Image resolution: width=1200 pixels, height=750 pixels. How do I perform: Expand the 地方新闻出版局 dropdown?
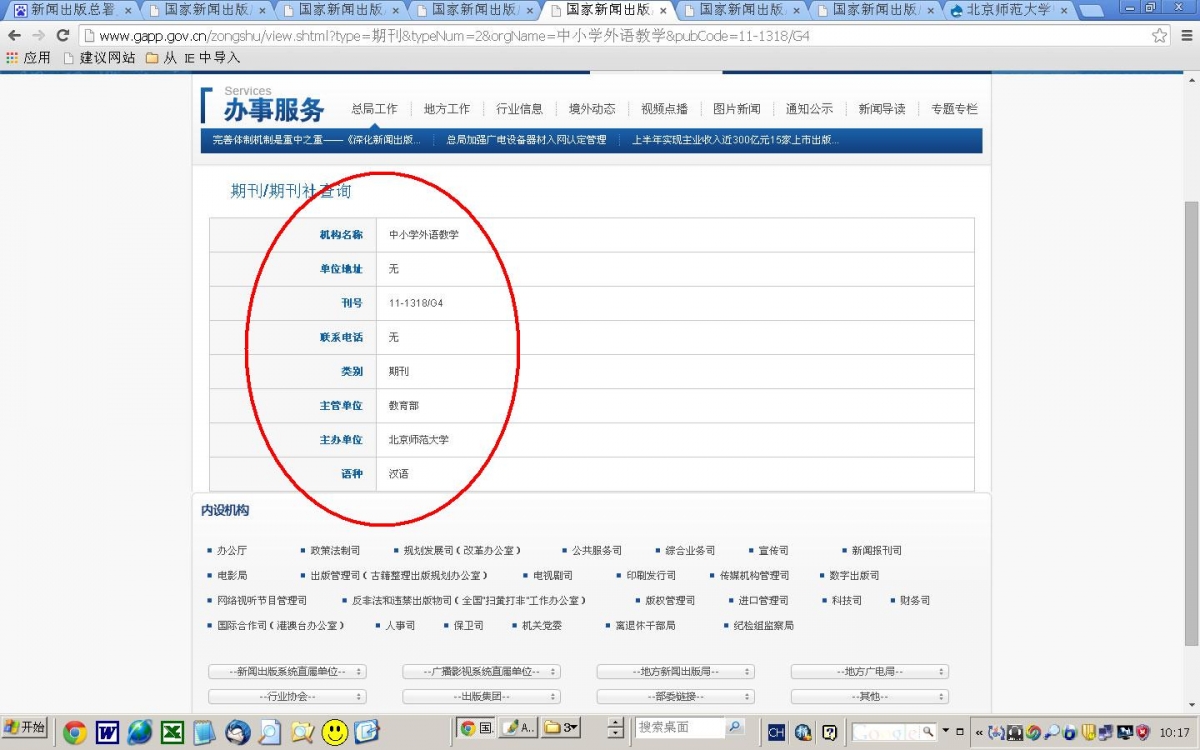coord(675,671)
